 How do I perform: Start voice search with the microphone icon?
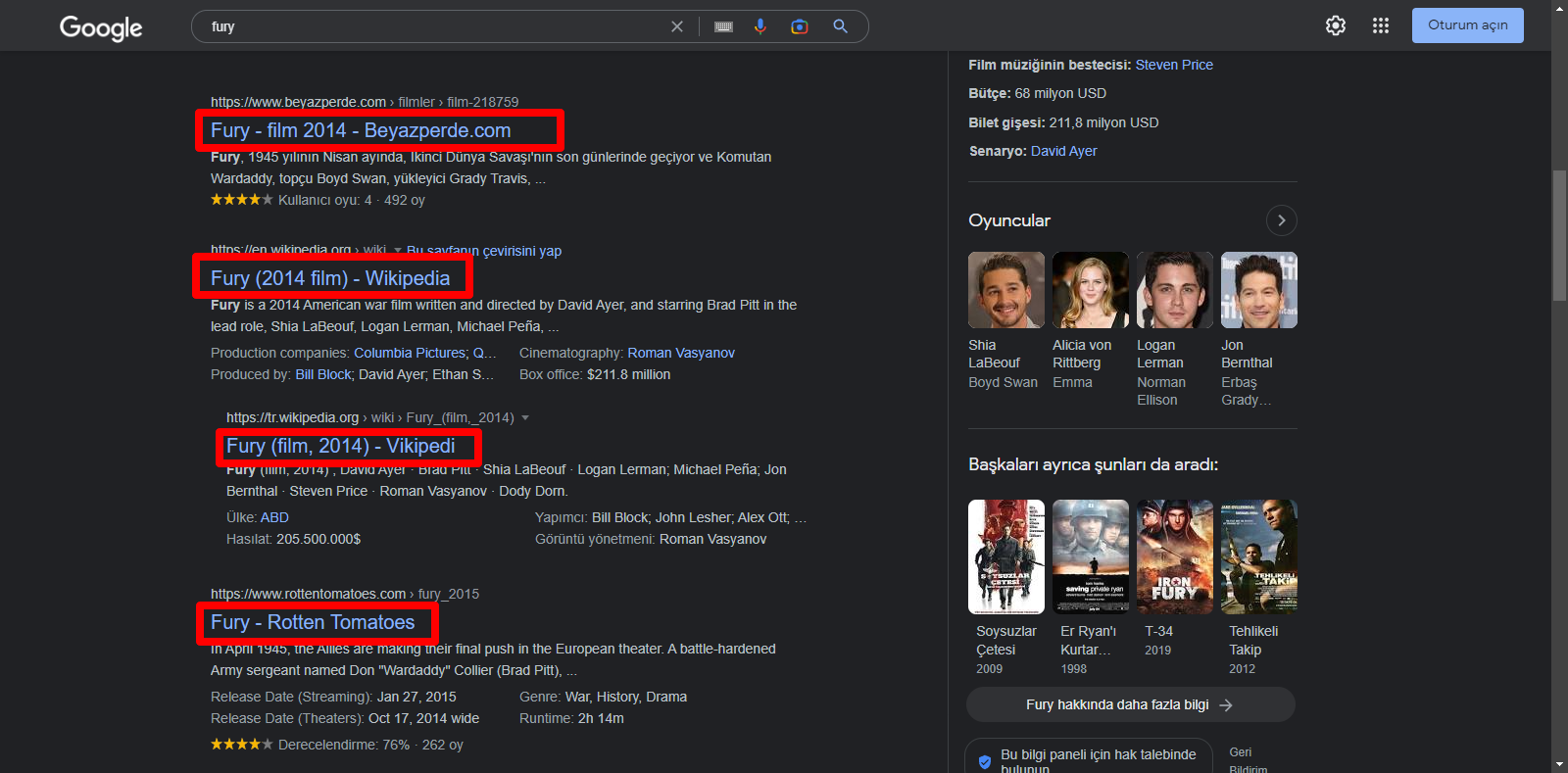(760, 26)
